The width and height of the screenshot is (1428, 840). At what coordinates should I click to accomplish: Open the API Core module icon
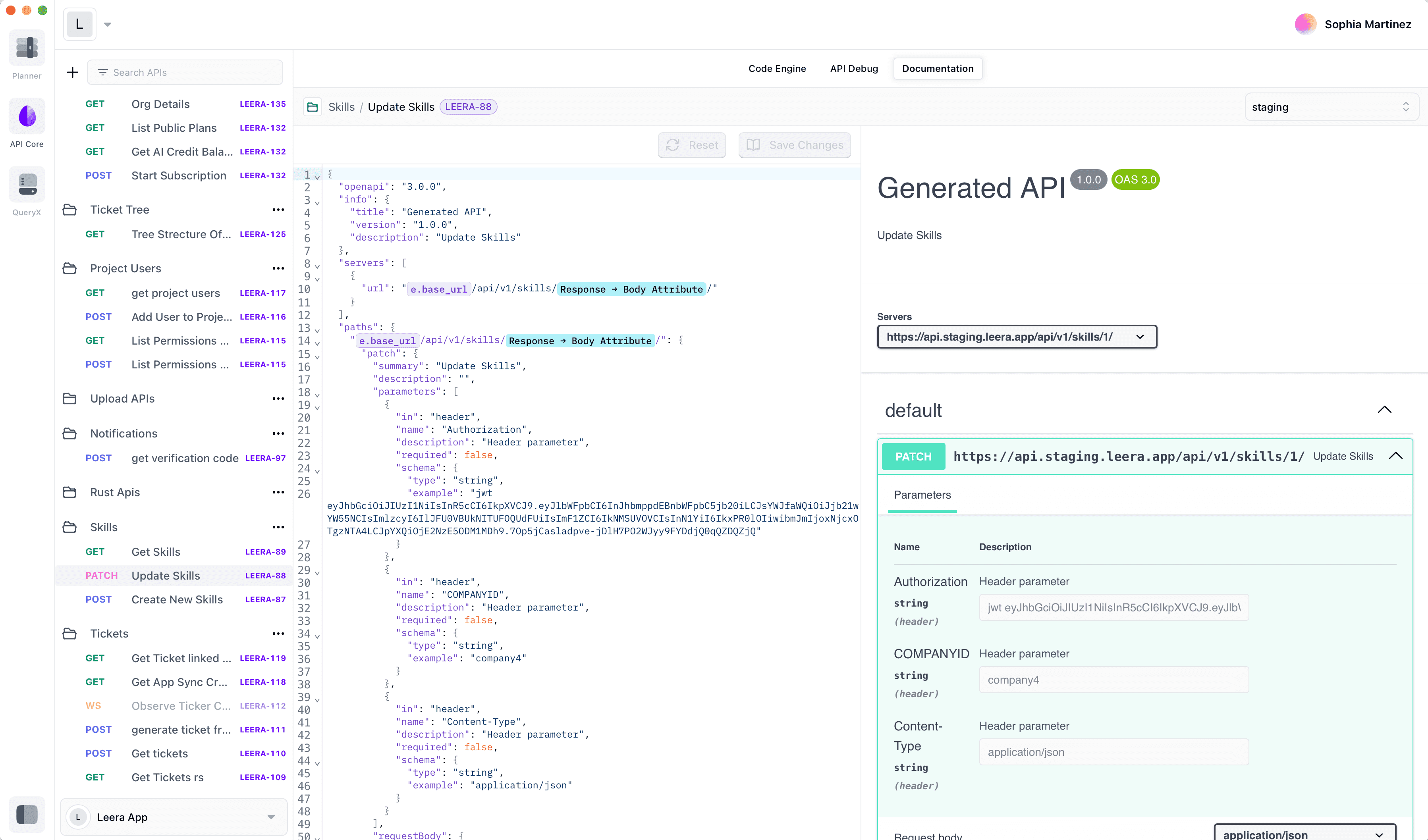pos(27,116)
